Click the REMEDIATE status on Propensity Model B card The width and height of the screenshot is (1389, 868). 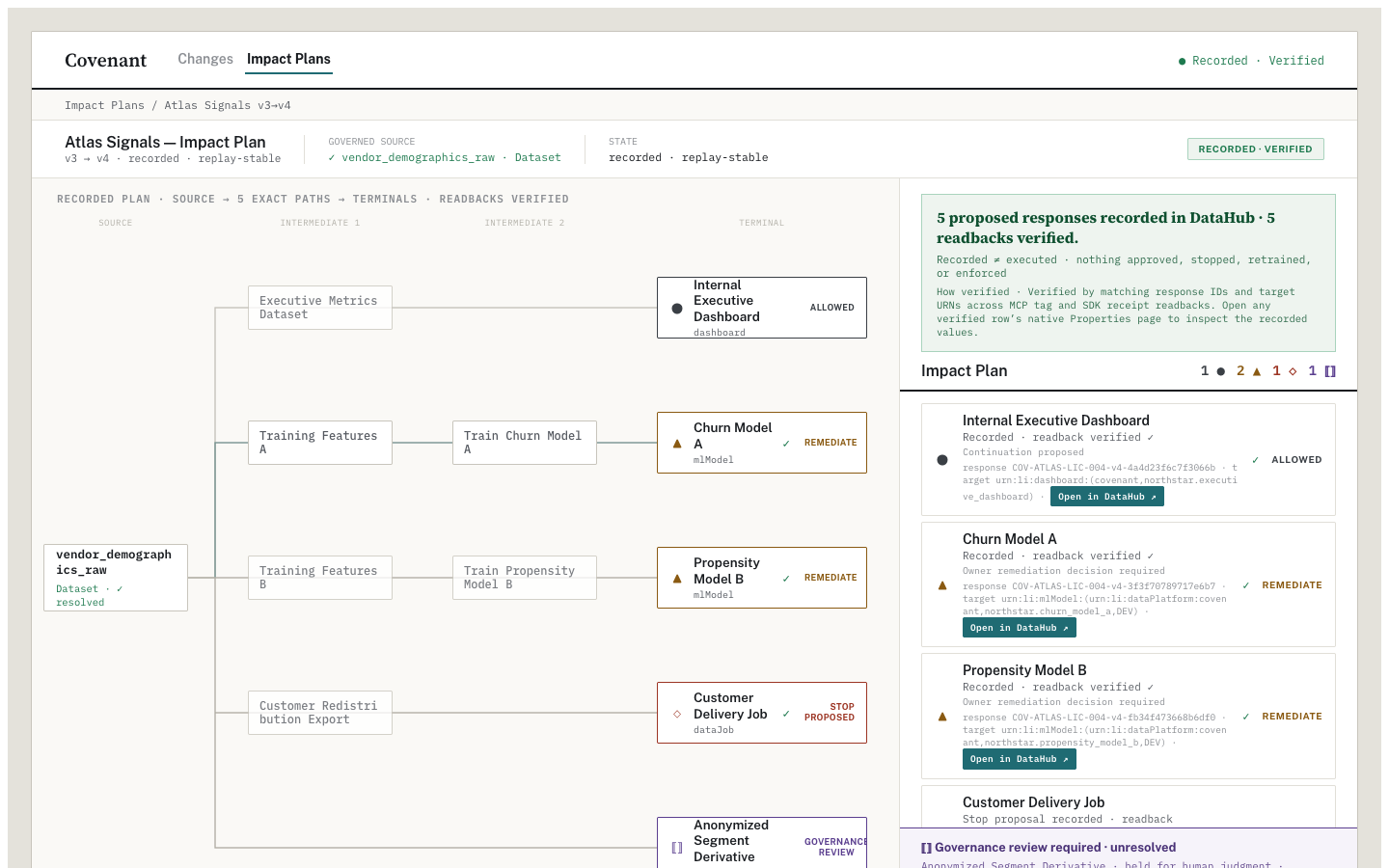coord(1292,717)
